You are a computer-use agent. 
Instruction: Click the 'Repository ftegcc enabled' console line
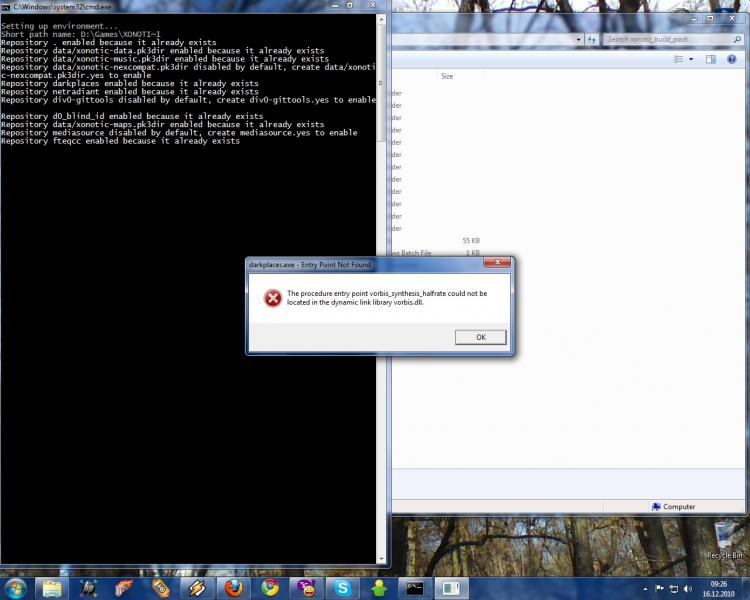pyautogui.click(x=121, y=141)
